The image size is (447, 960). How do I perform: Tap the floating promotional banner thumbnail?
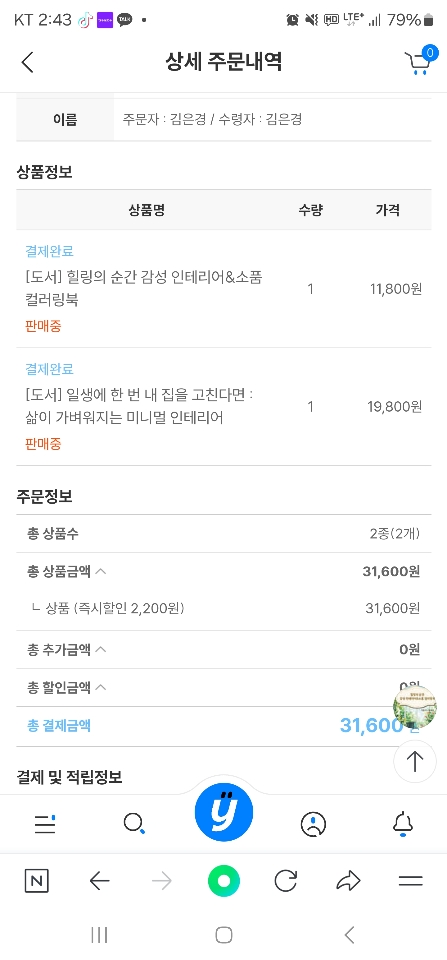click(x=415, y=706)
